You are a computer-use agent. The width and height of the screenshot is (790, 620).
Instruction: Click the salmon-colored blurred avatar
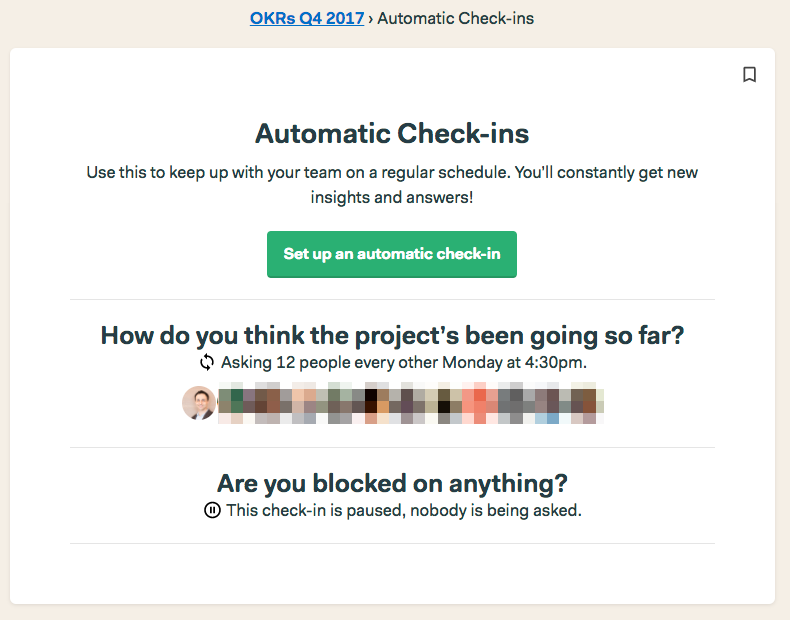point(479,403)
